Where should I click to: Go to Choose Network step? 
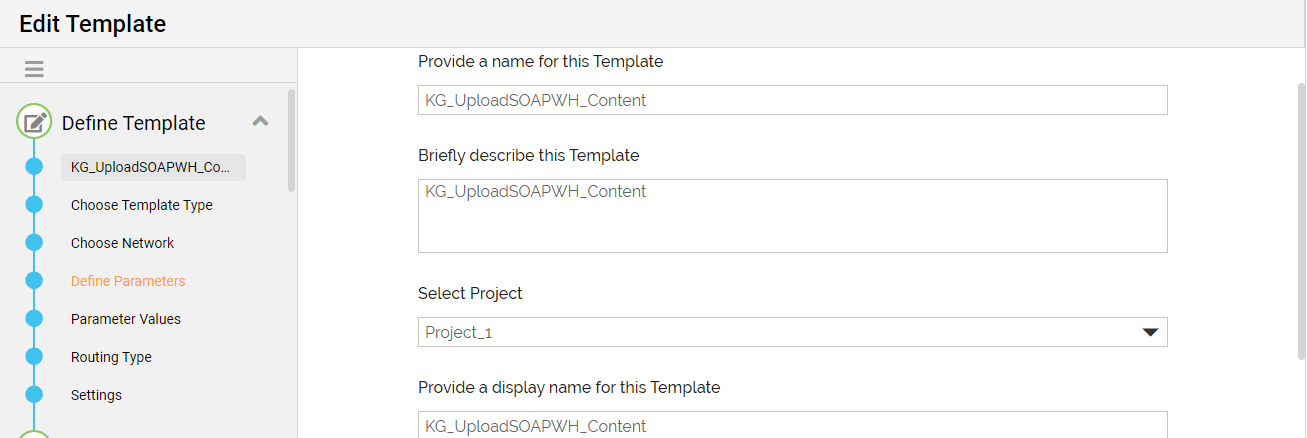(122, 243)
